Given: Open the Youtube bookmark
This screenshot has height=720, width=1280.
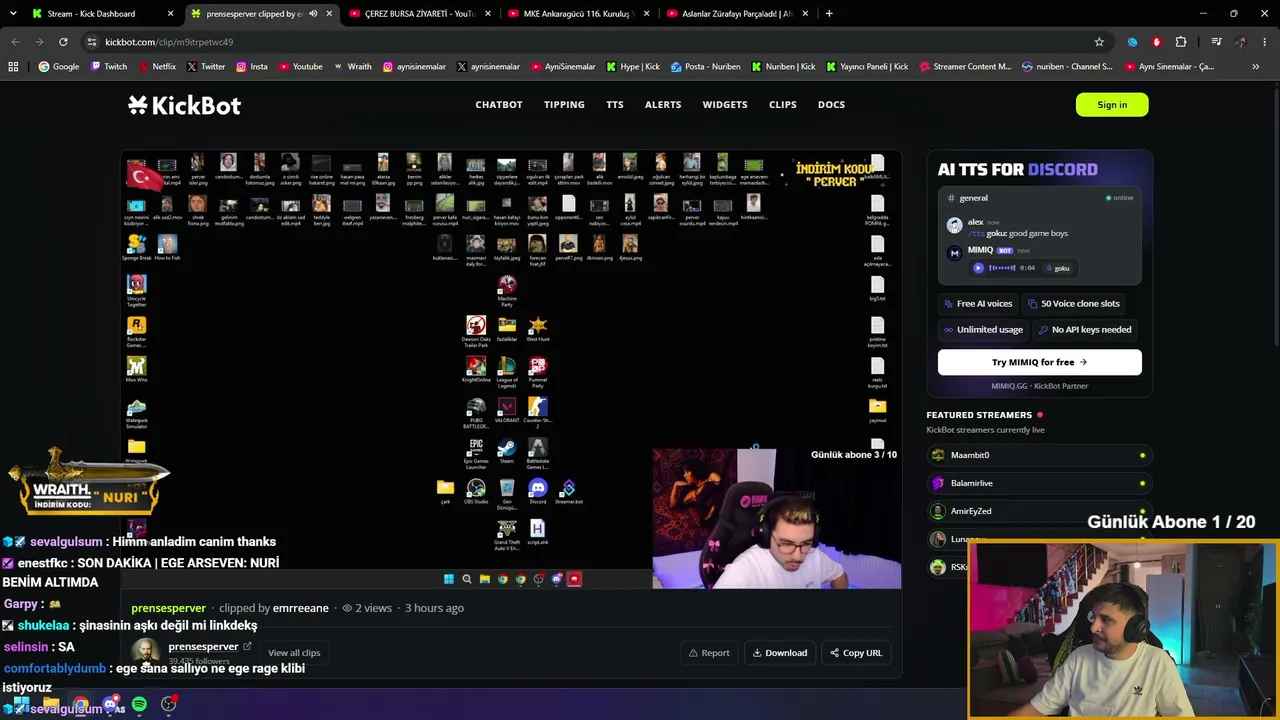Looking at the screenshot, I should pyautogui.click(x=301, y=67).
